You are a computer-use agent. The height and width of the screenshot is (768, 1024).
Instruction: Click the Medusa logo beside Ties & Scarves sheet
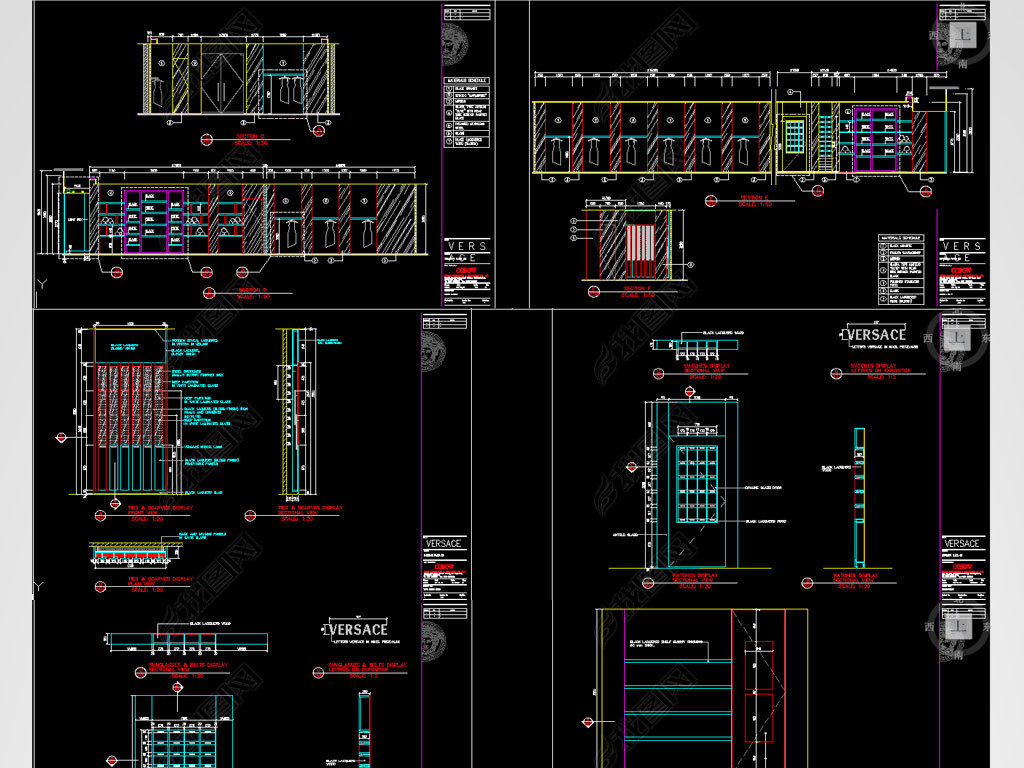pyautogui.click(x=434, y=353)
